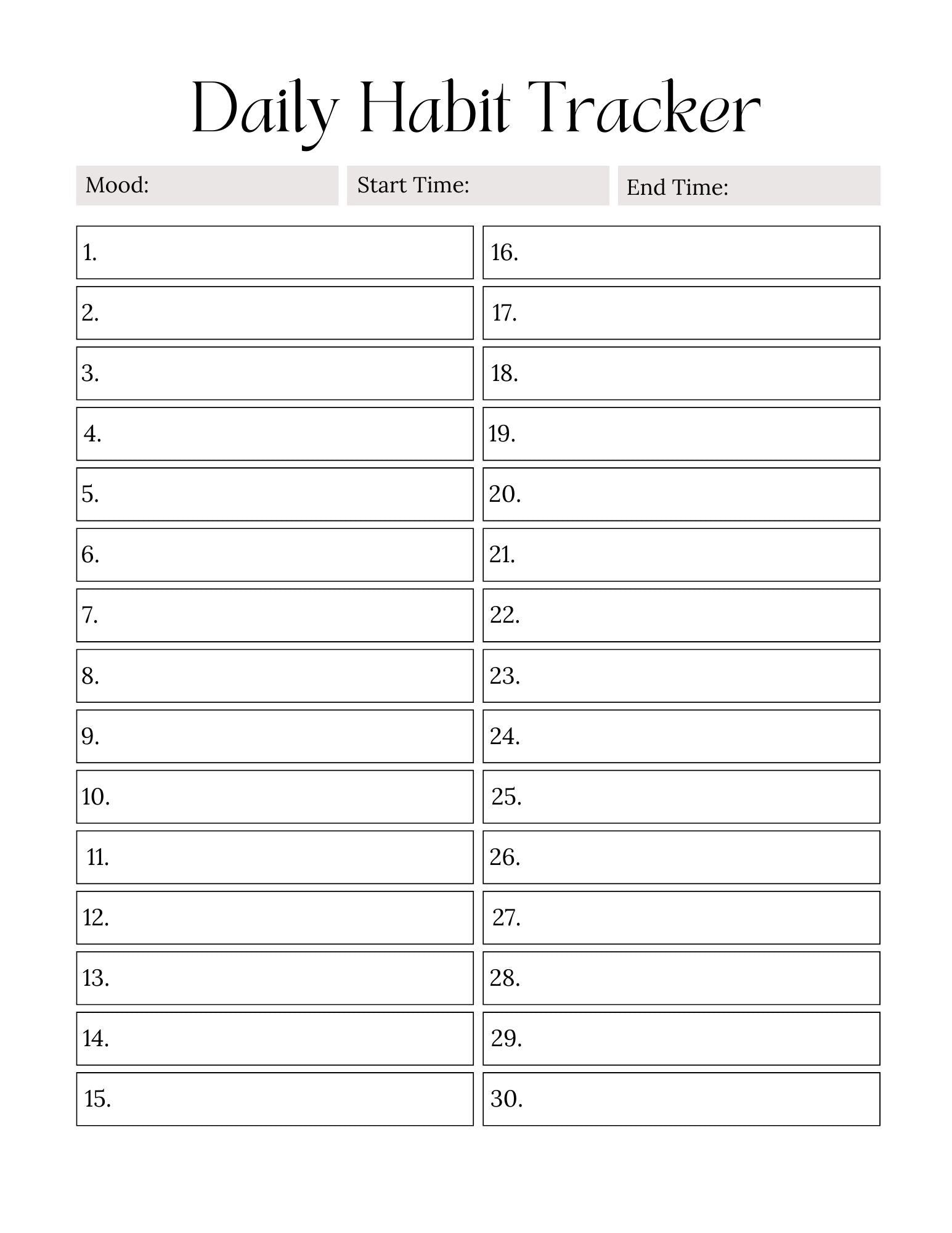Click habit row number 24
Screen dimensions: 952x1233
click(x=681, y=736)
